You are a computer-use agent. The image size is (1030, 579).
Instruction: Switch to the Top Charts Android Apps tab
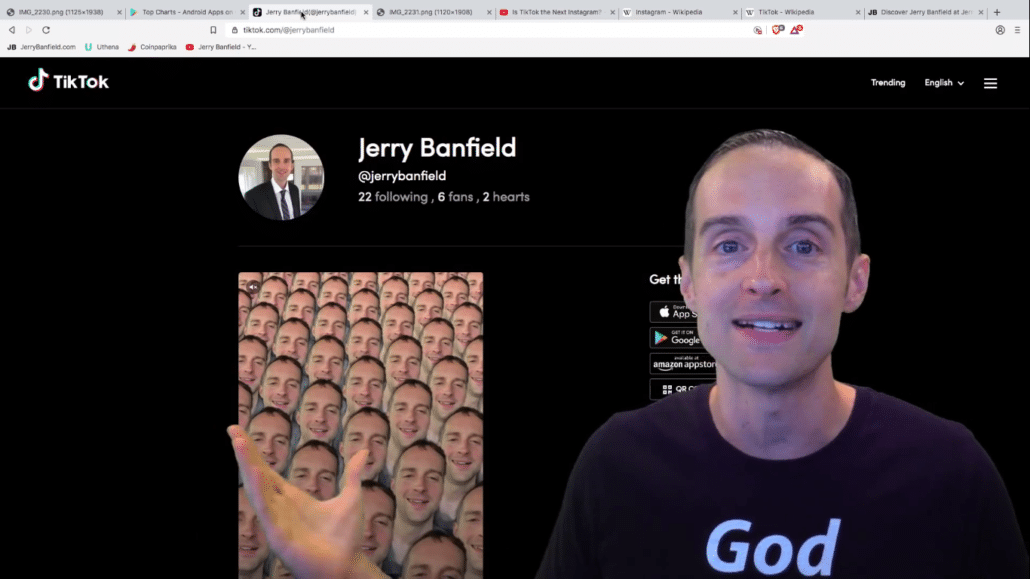pos(187,12)
